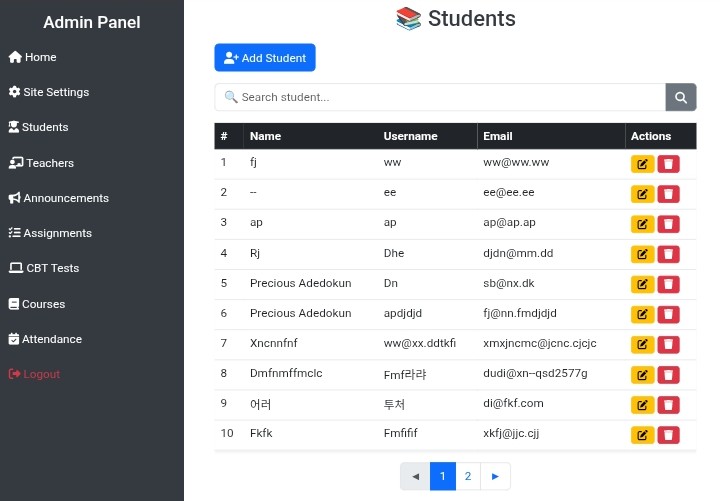
Task: Click trash icon for Xcncnfnf row
Action: (x=668, y=344)
